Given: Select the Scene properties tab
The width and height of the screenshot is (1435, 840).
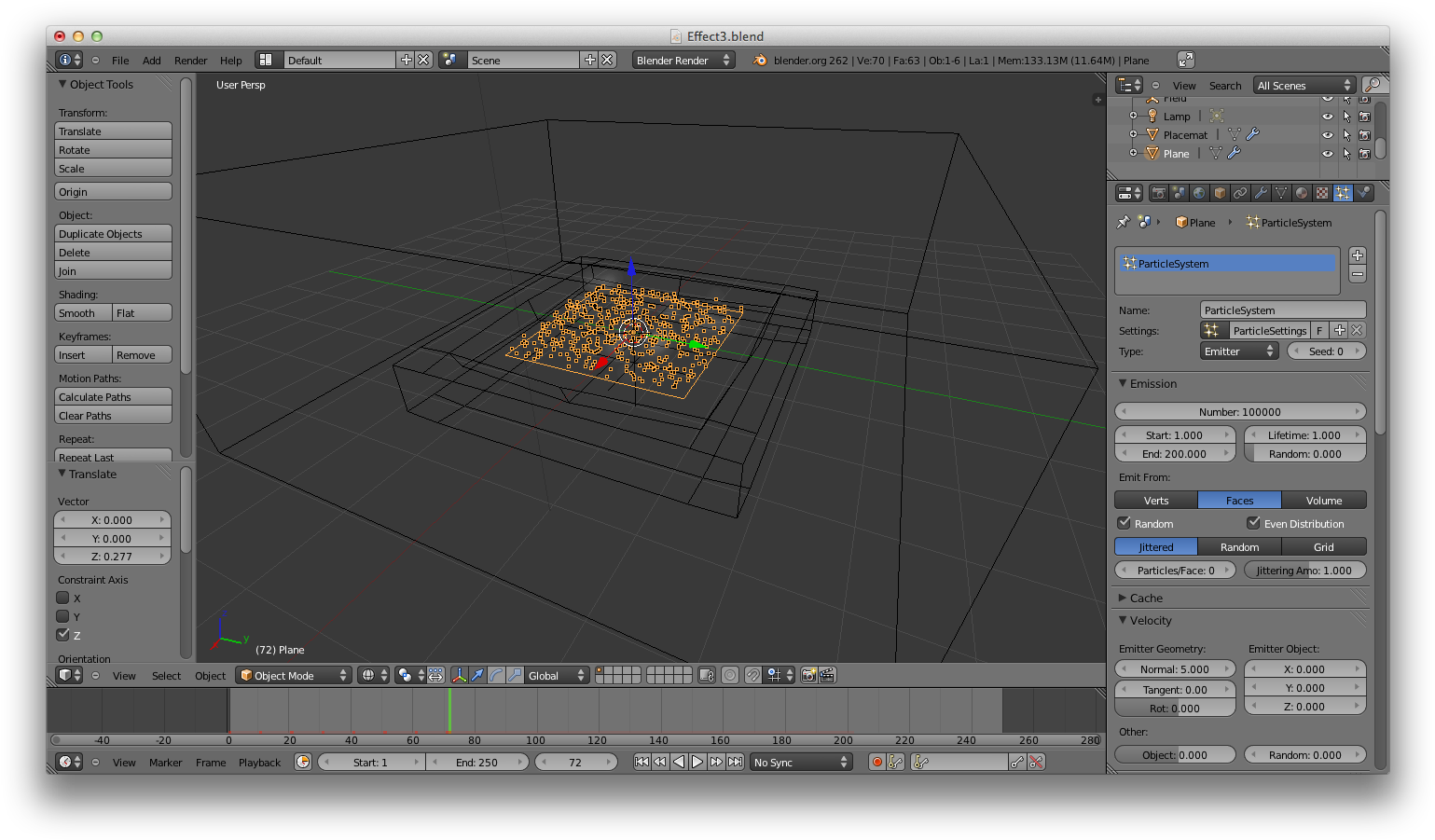Looking at the screenshot, I should [x=1178, y=192].
